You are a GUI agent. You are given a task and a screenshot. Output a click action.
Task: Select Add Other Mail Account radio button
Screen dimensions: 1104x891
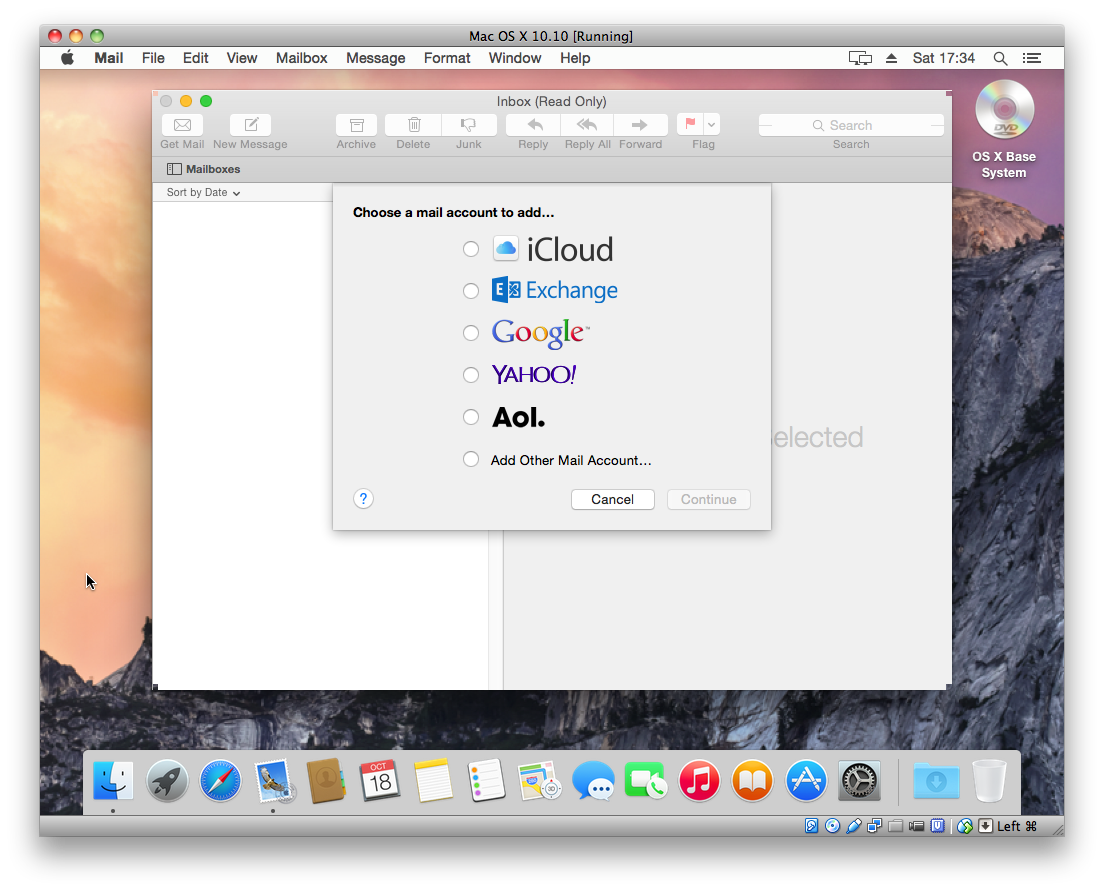coord(471,459)
